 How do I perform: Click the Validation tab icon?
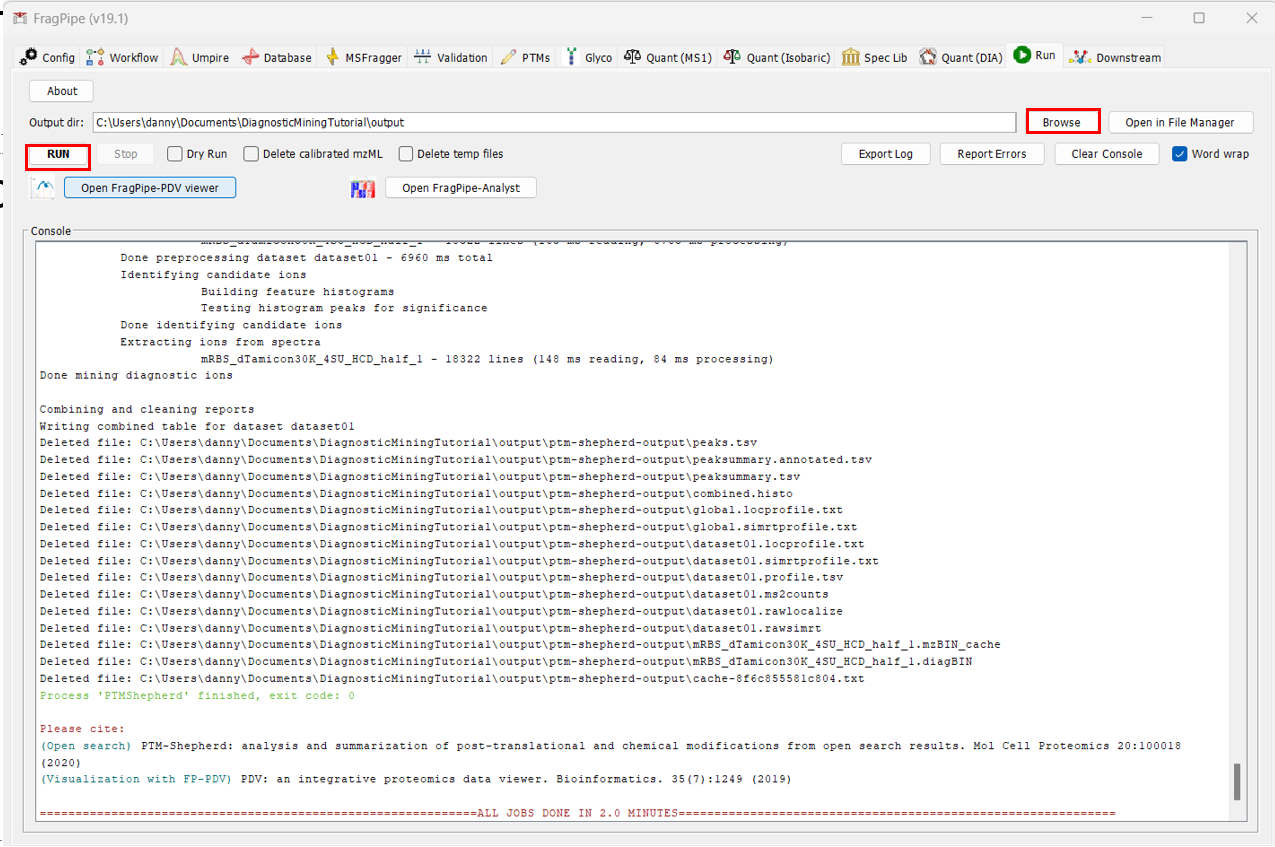tap(423, 57)
